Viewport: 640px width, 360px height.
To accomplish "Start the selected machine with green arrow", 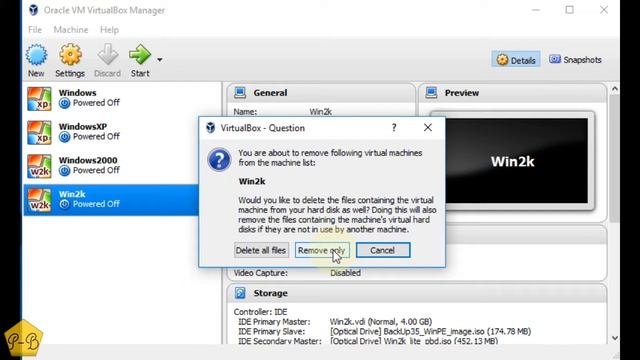I will pyautogui.click(x=140, y=55).
